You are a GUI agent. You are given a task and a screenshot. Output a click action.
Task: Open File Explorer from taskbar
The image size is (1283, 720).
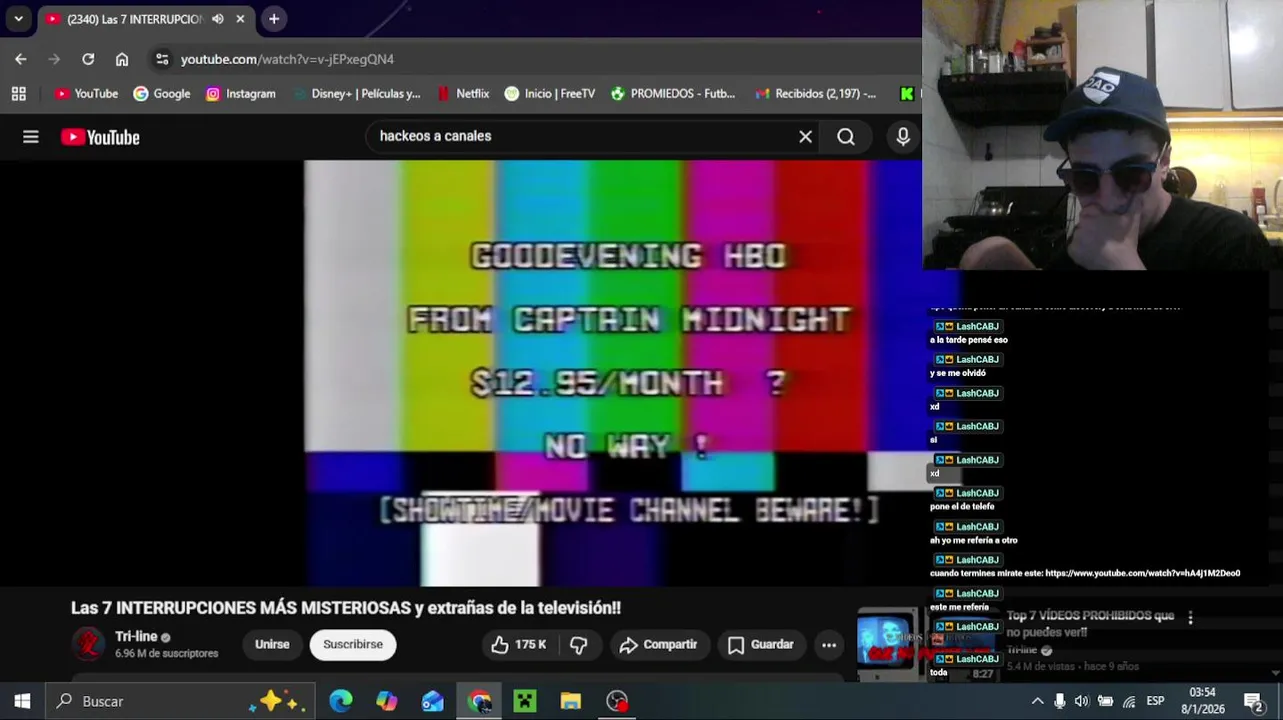point(571,701)
